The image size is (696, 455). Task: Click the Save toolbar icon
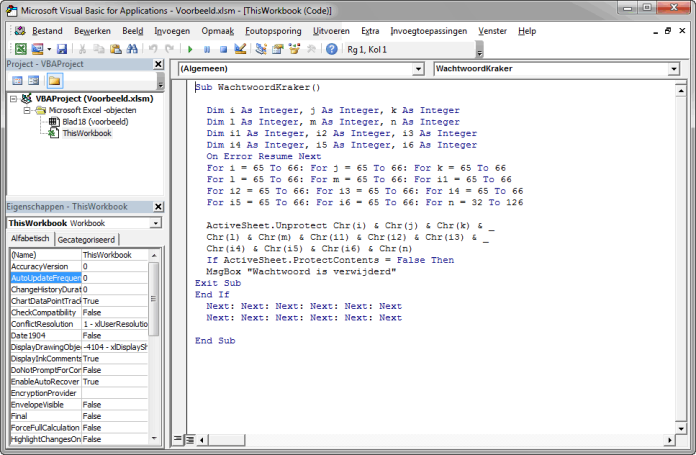[x=62, y=49]
